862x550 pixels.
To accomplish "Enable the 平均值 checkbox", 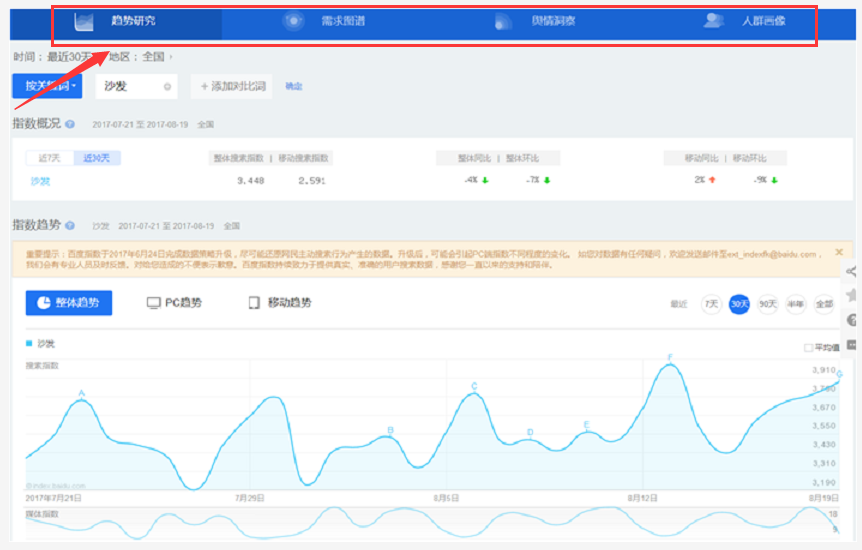I will pyautogui.click(x=809, y=348).
